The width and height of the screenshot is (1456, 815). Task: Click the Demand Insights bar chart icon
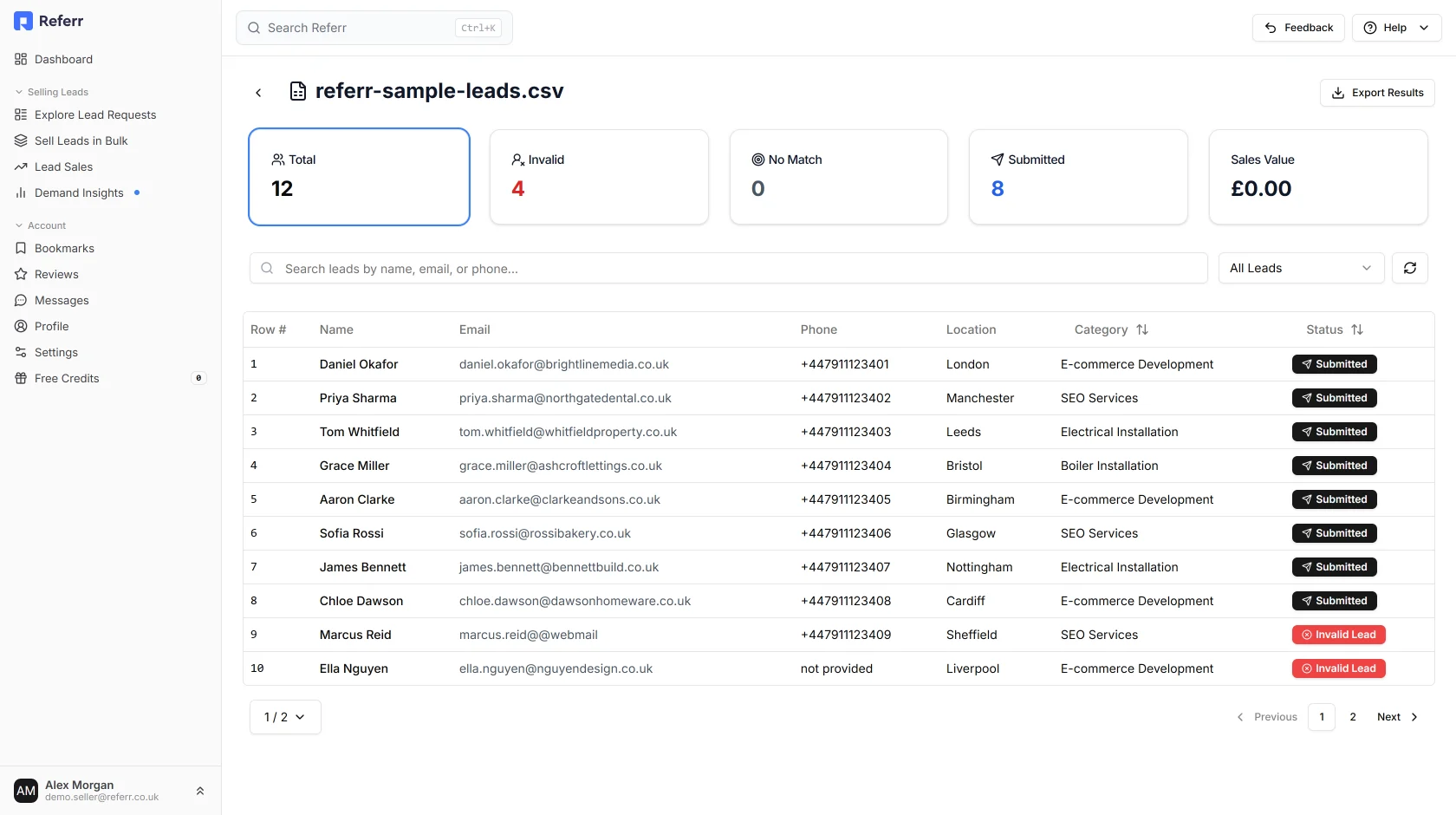pos(21,192)
